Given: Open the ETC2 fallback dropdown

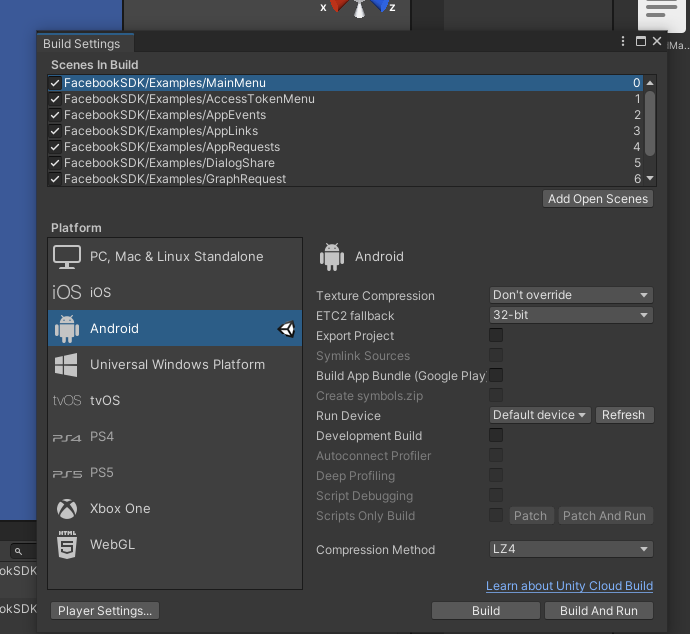Looking at the screenshot, I should tap(571, 315).
